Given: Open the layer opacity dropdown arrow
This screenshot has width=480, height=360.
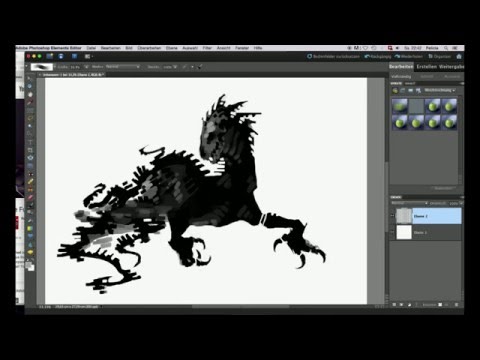Looking at the screenshot, I should [461, 203].
